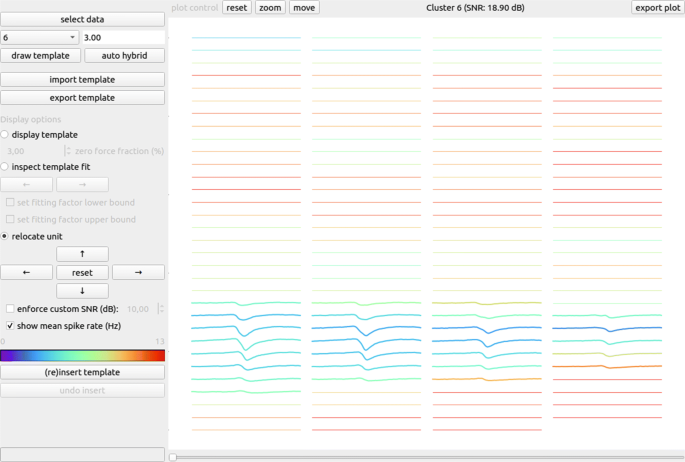
Task: Select the relocate unit radio button
Action: (x=5, y=236)
